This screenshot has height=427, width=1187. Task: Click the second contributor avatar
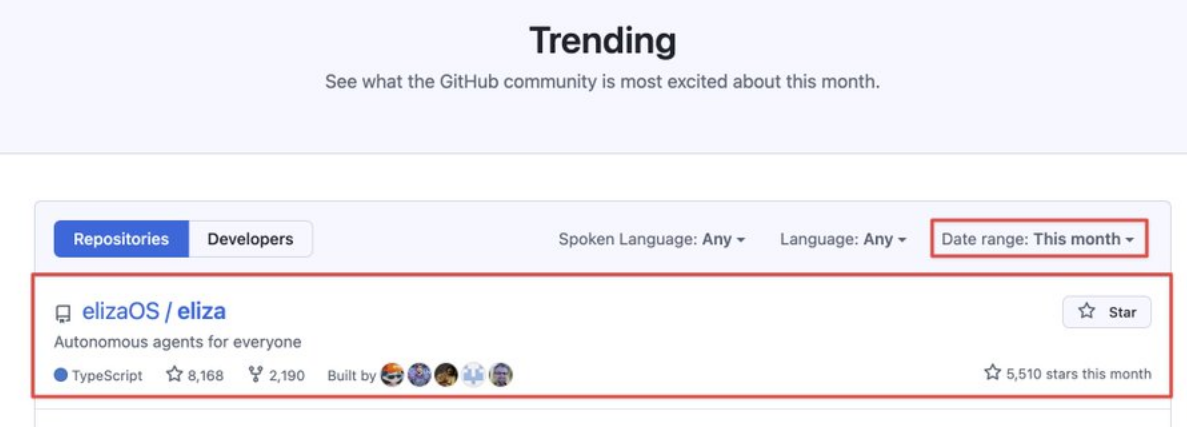[419, 374]
